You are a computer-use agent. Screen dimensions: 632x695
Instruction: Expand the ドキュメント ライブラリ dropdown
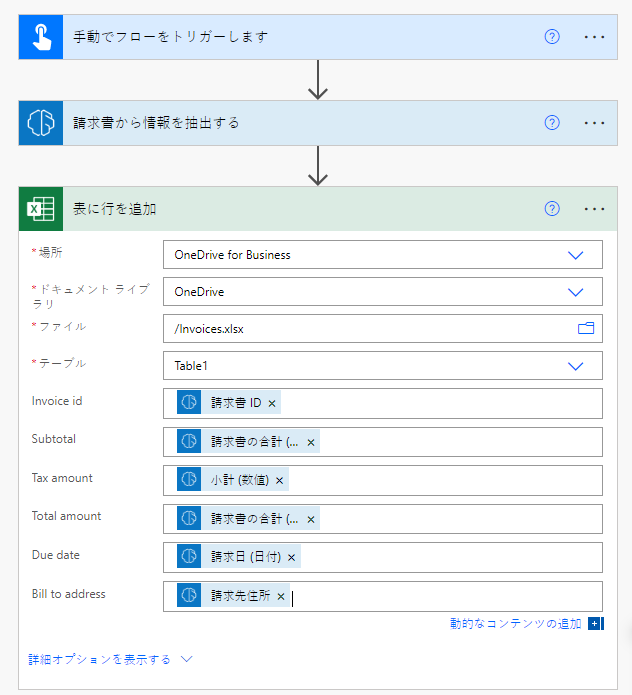(575, 292)
